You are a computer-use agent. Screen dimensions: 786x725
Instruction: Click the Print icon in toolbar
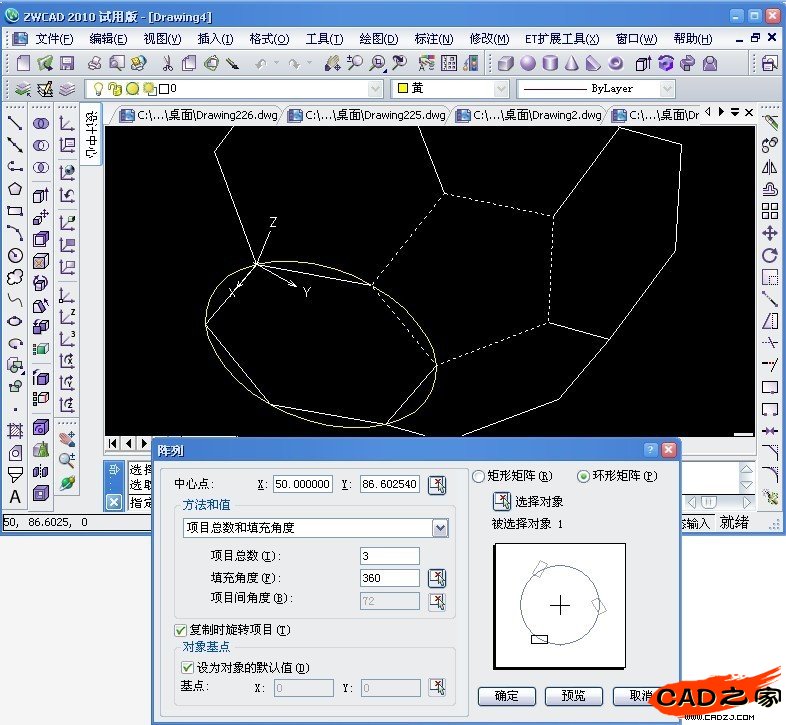(x=94, y=63)
